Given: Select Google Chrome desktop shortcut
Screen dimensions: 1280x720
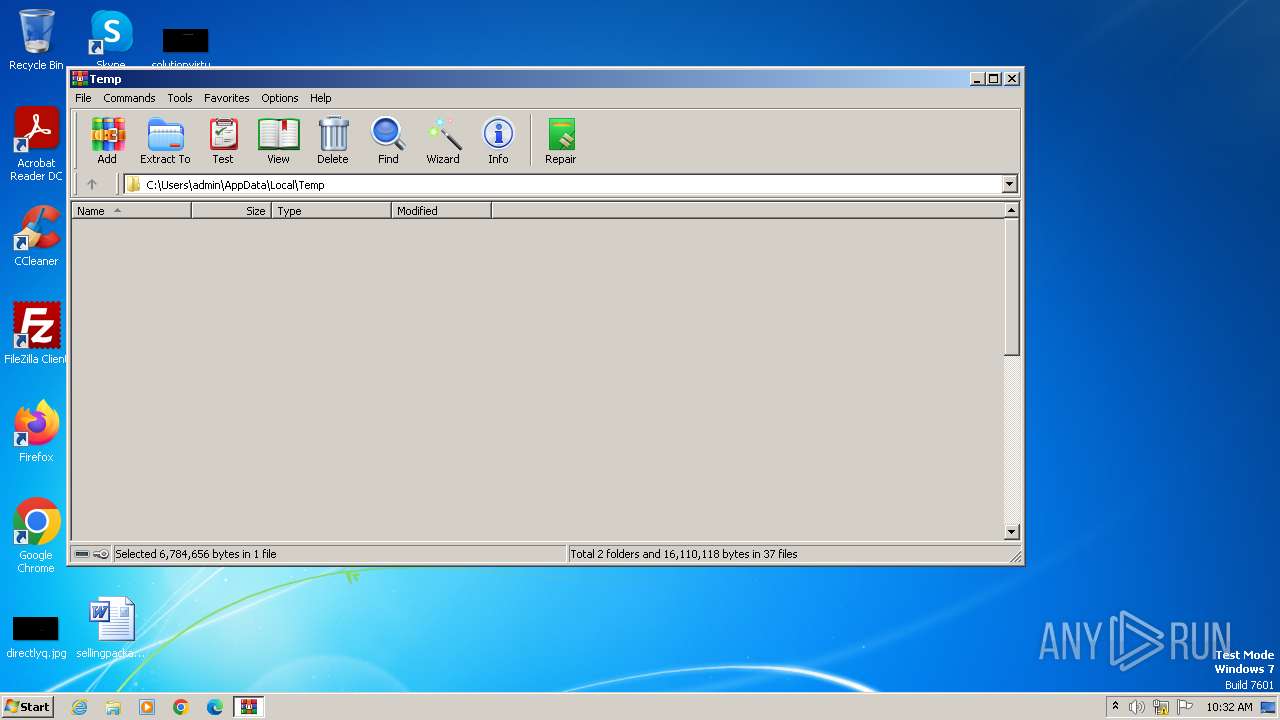Looking at the screenshot, I should click(x=36, y=535).
